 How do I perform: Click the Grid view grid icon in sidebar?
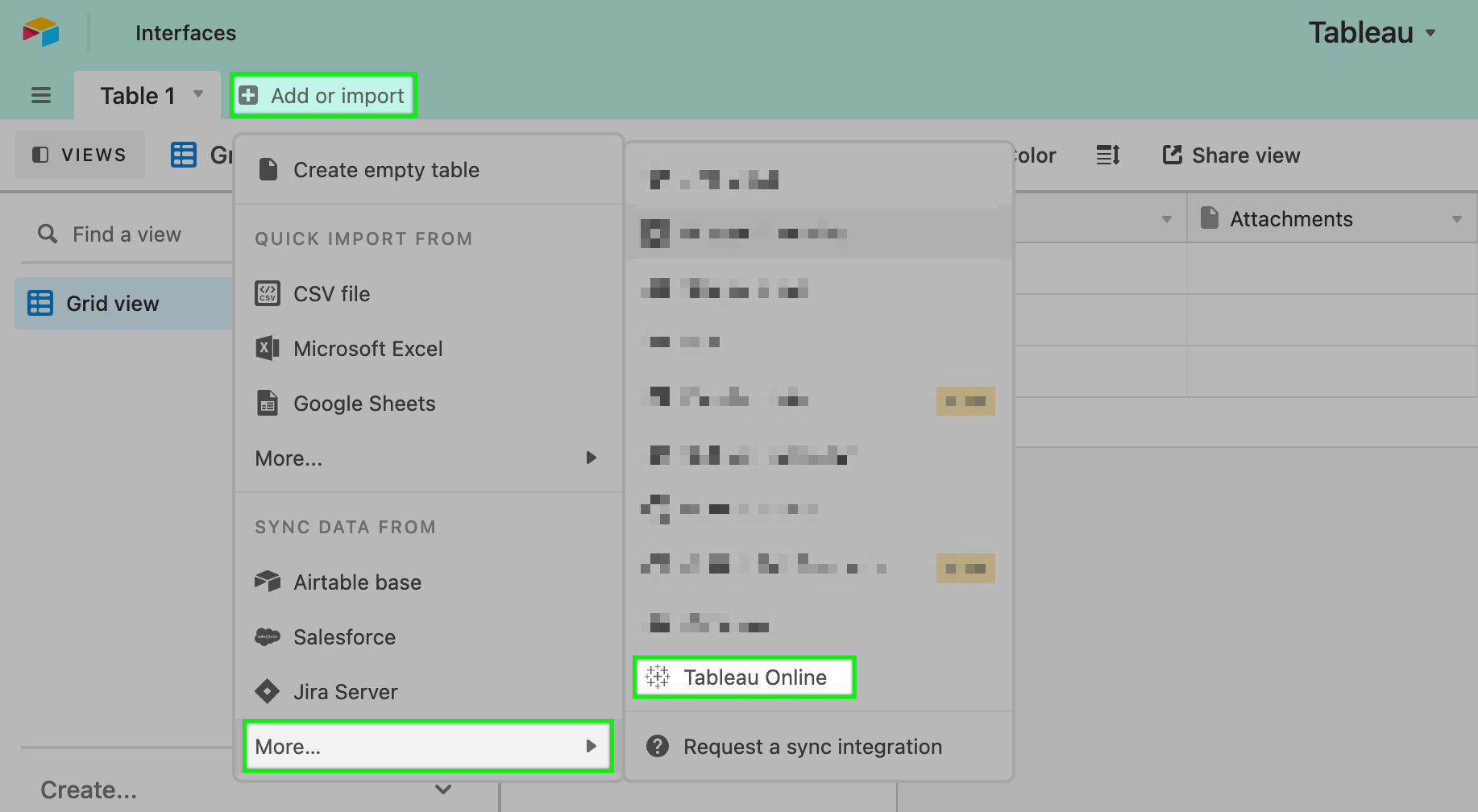click(x=40, y=303)
